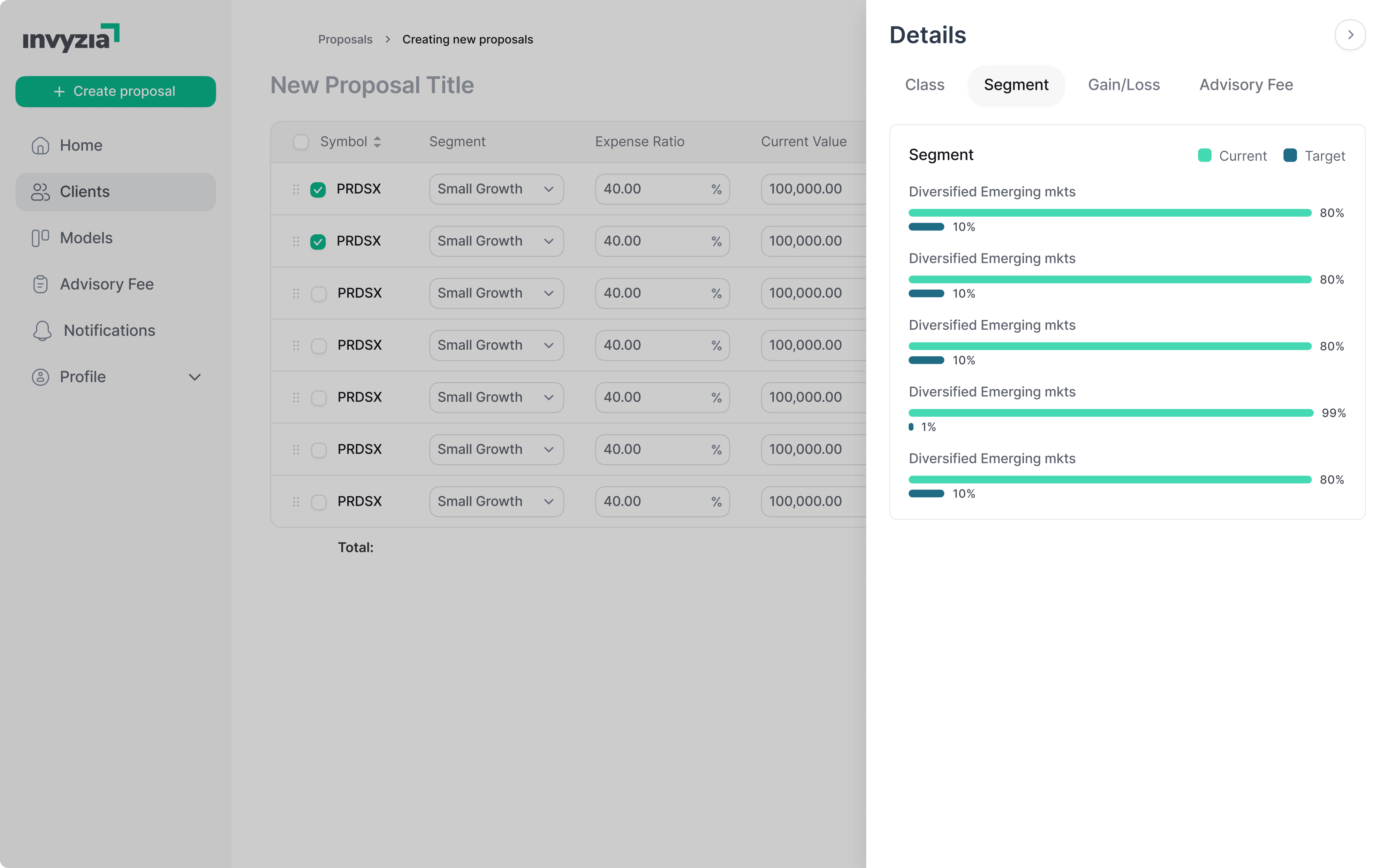
Task: Open the first row's Small Growth dropdown
Action: pyautogui.click(x=496, y=189)
